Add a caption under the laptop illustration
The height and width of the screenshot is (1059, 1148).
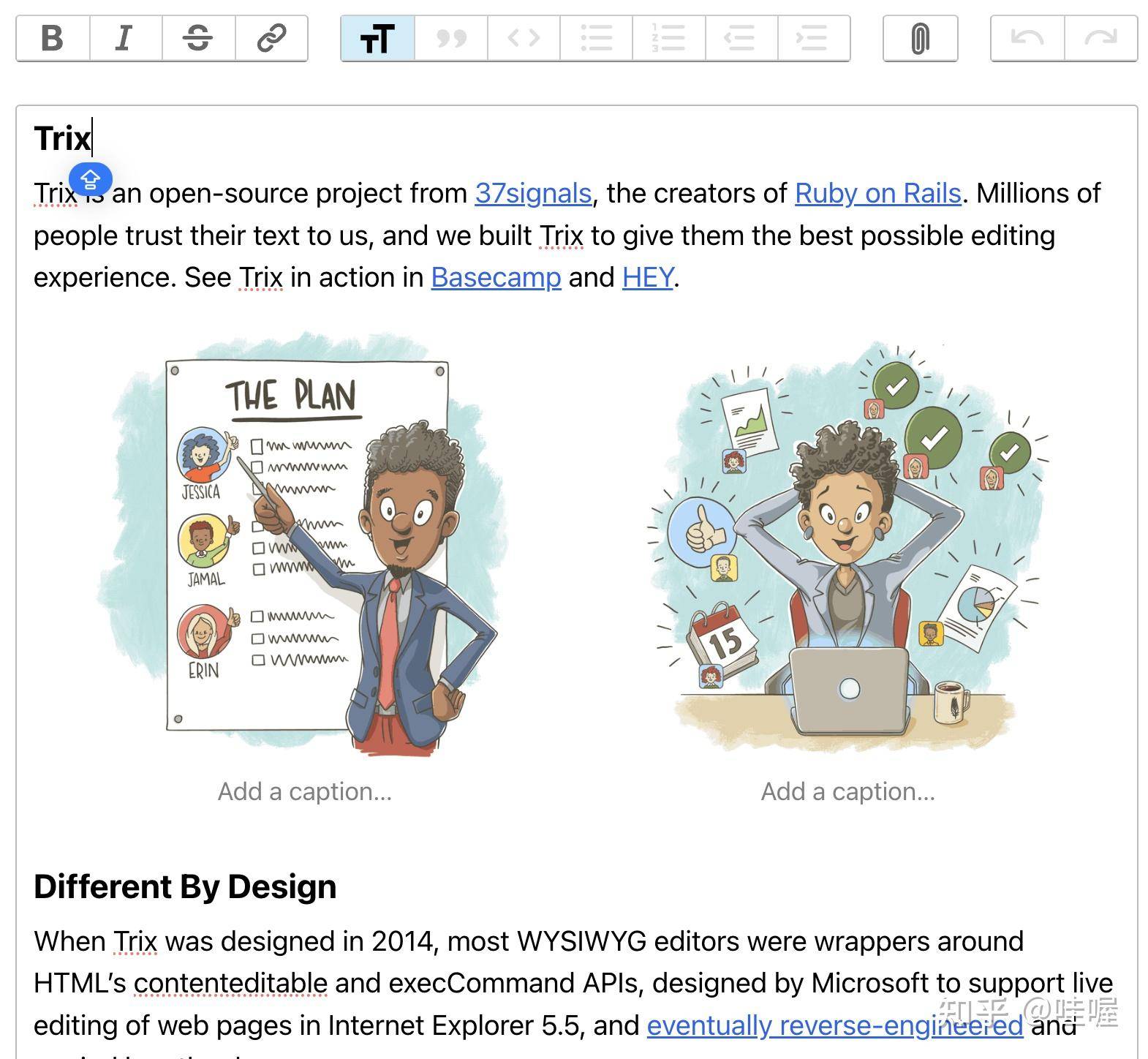(848, 791)
